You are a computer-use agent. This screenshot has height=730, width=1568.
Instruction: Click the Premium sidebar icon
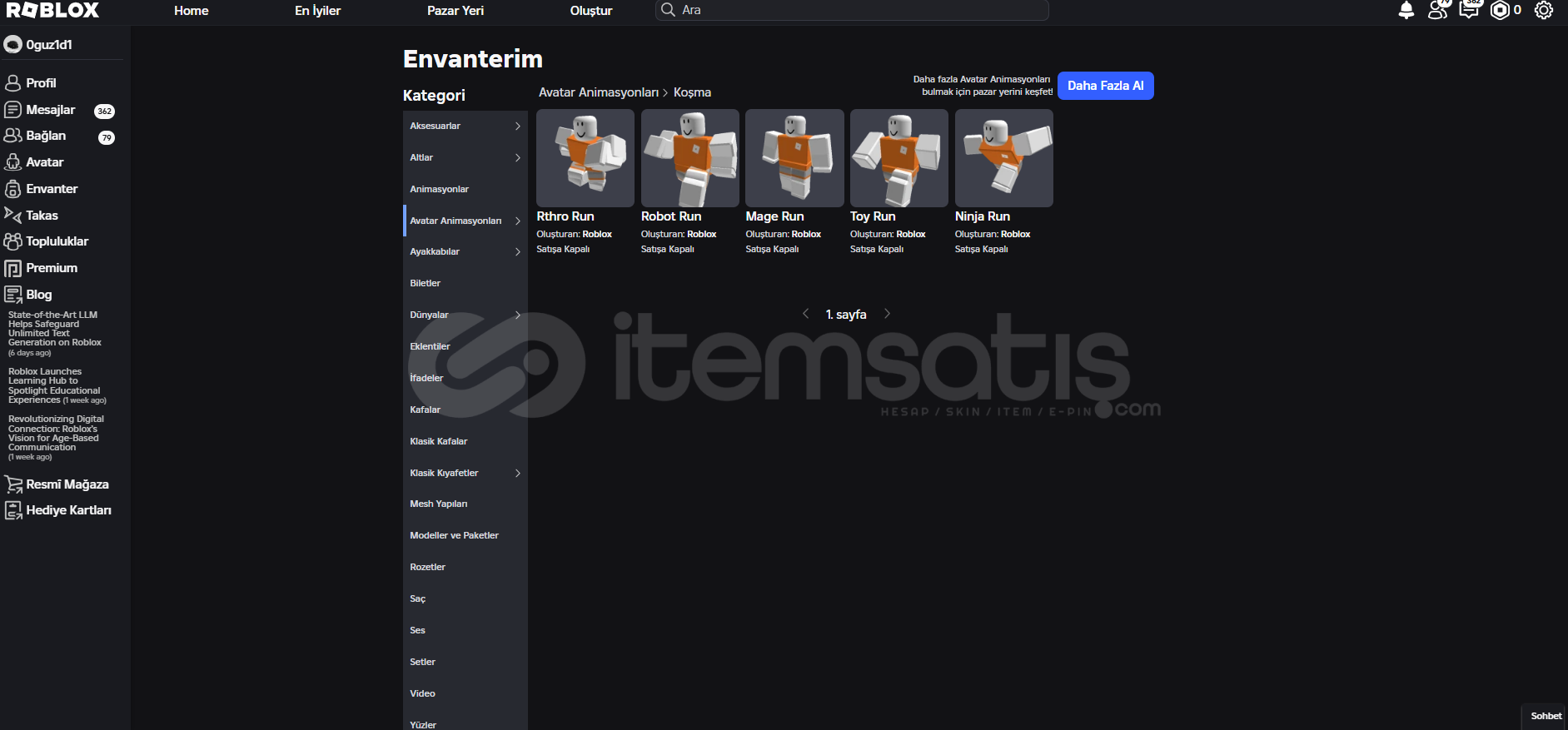tap(12, 268)
